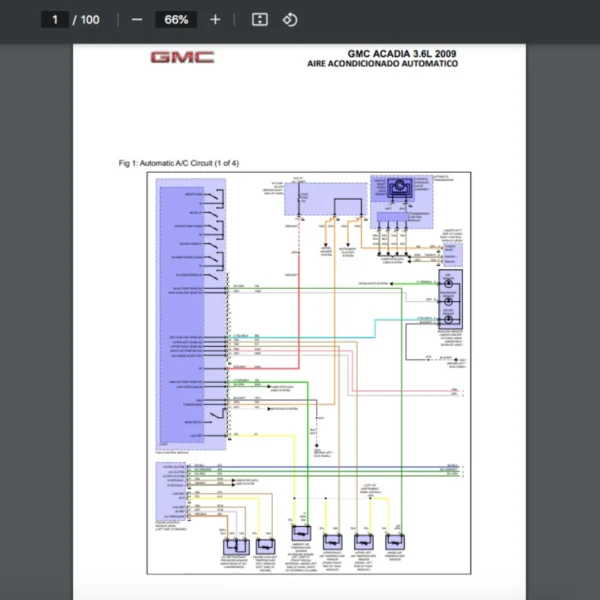Select the A/C refrigerant pressure sensor symbol
Screen dimensions: 600x600
[x=236, y=547]
